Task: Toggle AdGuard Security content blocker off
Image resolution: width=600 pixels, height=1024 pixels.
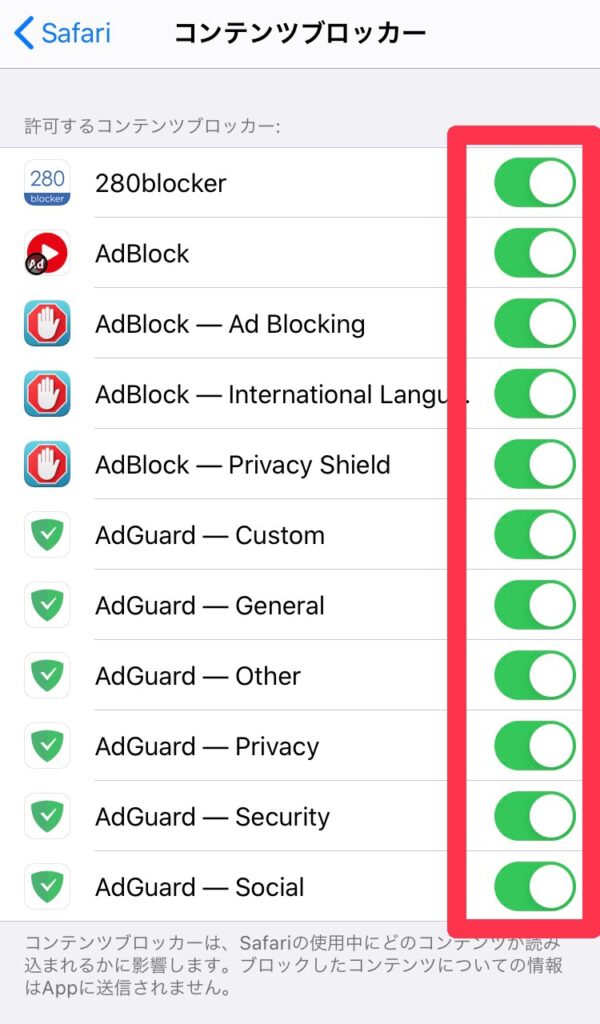Action: click(534, 816)
